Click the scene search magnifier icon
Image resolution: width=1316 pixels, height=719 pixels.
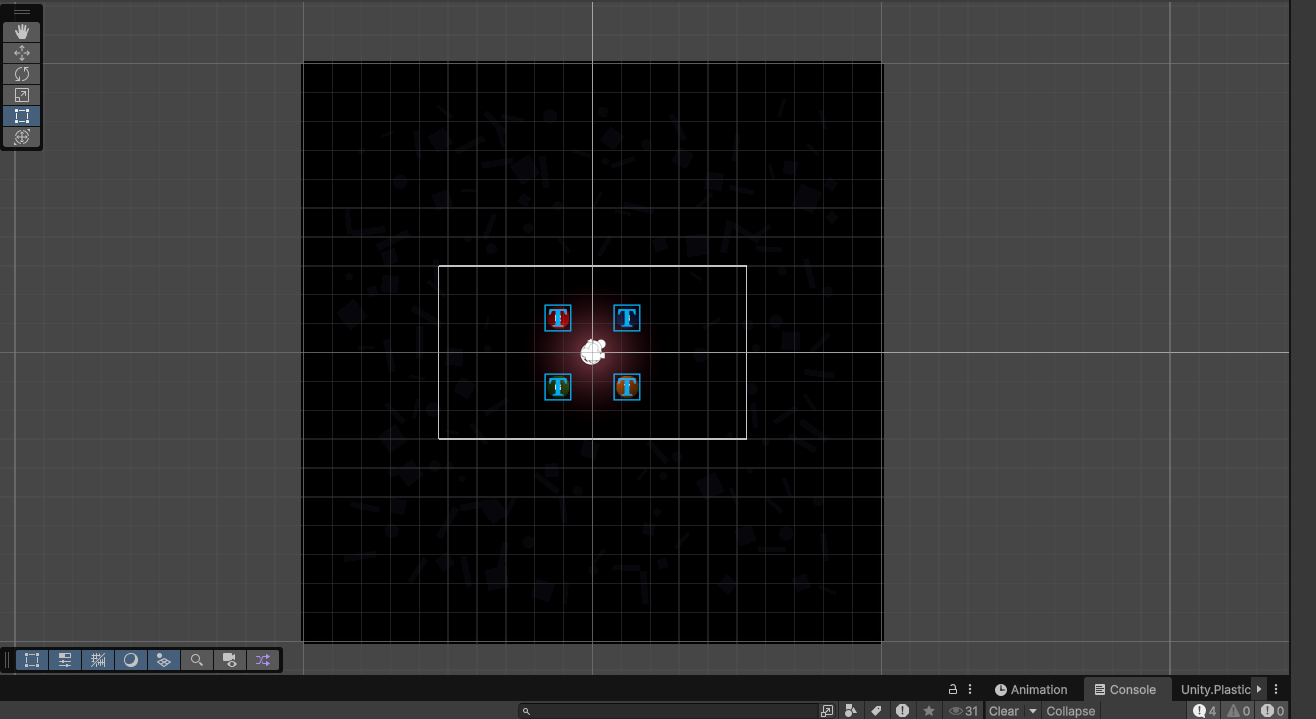click(x=197, y=660)
